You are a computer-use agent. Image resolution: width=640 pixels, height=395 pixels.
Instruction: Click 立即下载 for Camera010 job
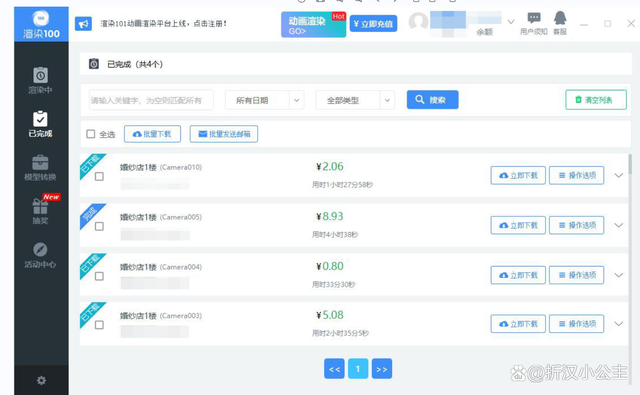518,175
